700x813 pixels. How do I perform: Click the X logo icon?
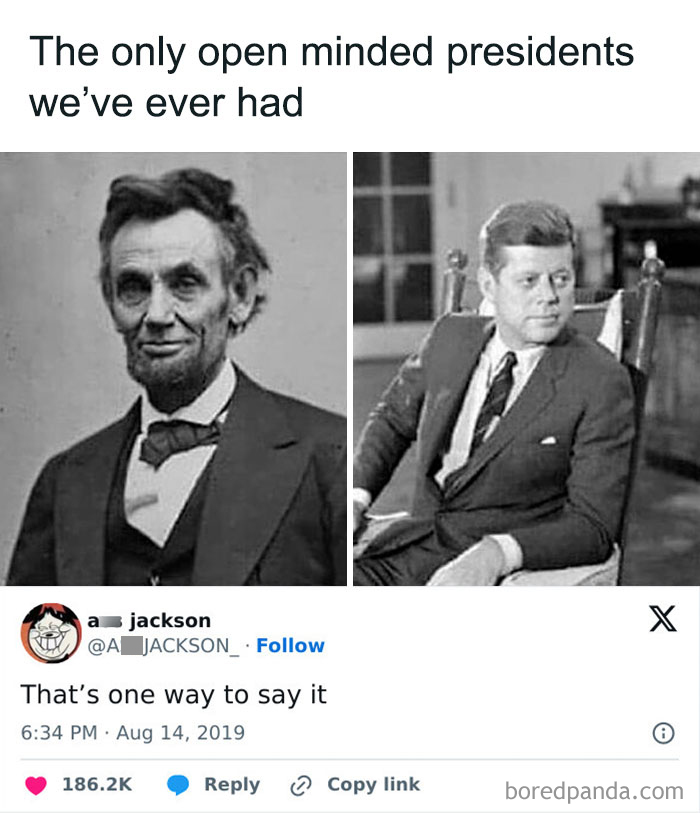(663, 618)
